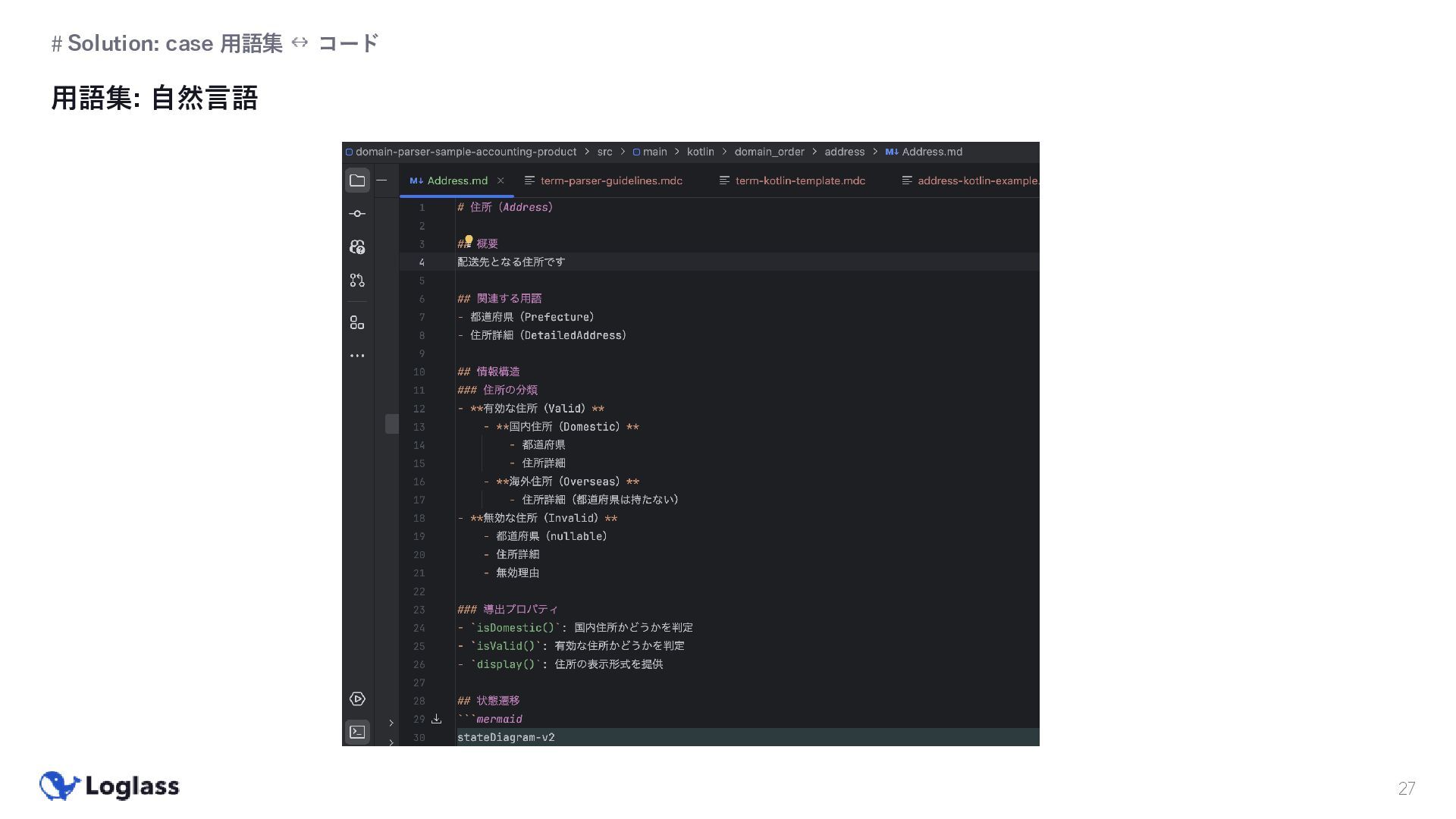This screenshot has width=1456, height=819.
Task: Open the Project folder tool window
Action: pyautogui.click(x=357, y=180)
